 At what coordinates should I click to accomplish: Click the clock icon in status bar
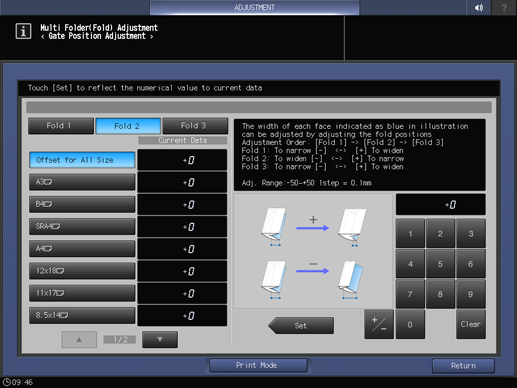click(x=6, y=382)
